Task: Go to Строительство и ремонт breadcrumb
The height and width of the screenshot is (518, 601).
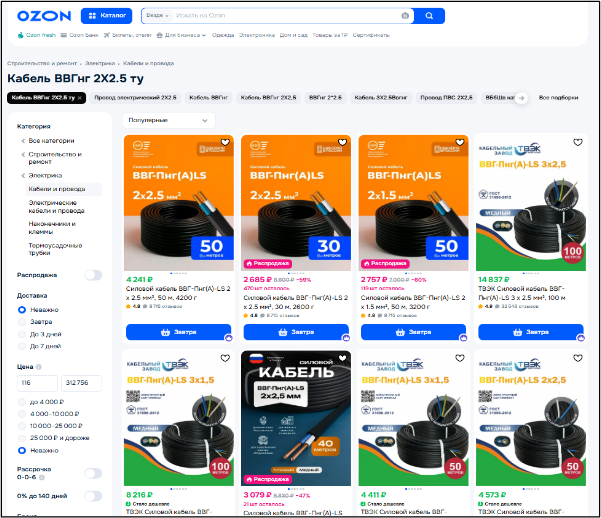Action: click(42, 63)
